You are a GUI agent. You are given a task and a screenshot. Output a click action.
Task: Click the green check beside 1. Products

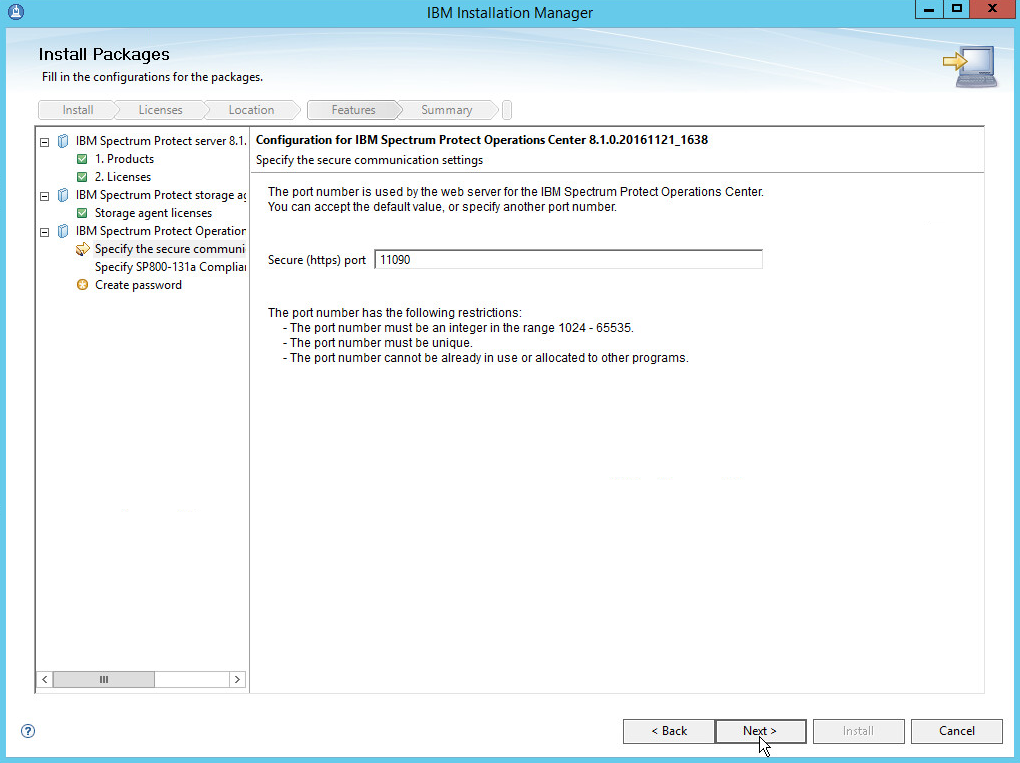(82, 159)
